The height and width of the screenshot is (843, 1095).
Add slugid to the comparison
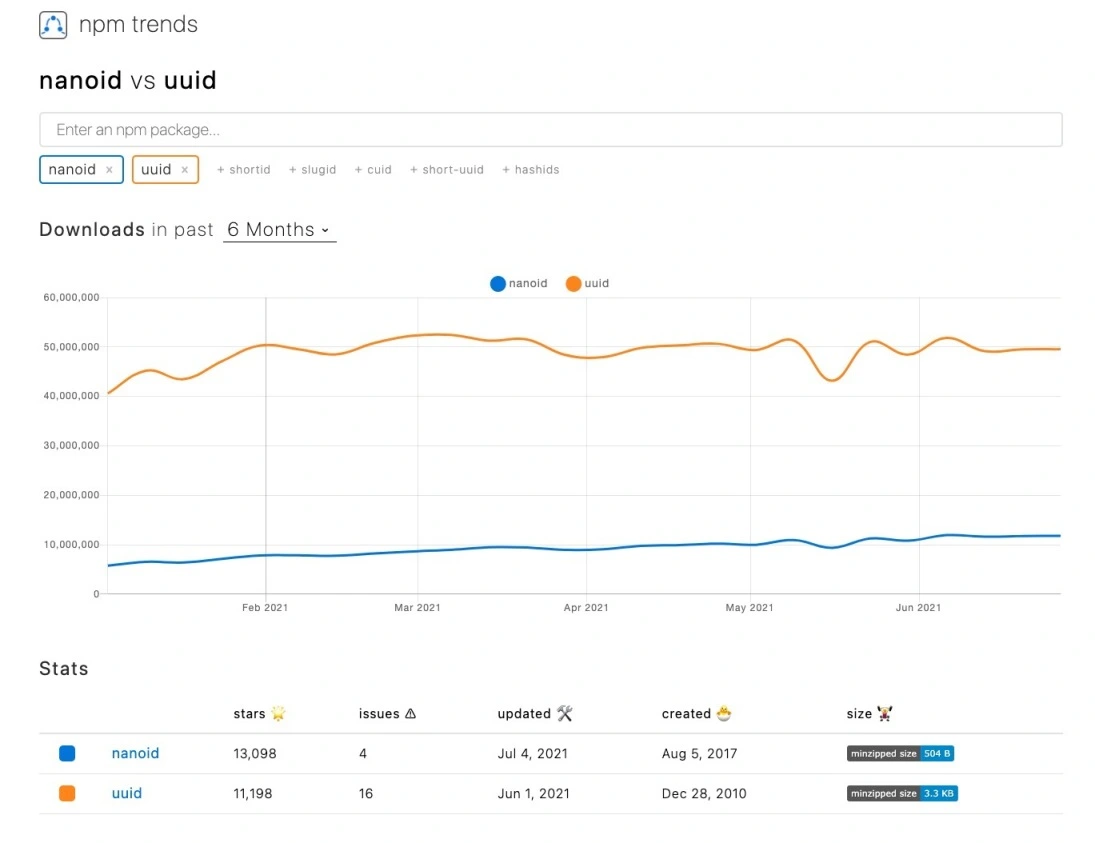coord(313,170)
